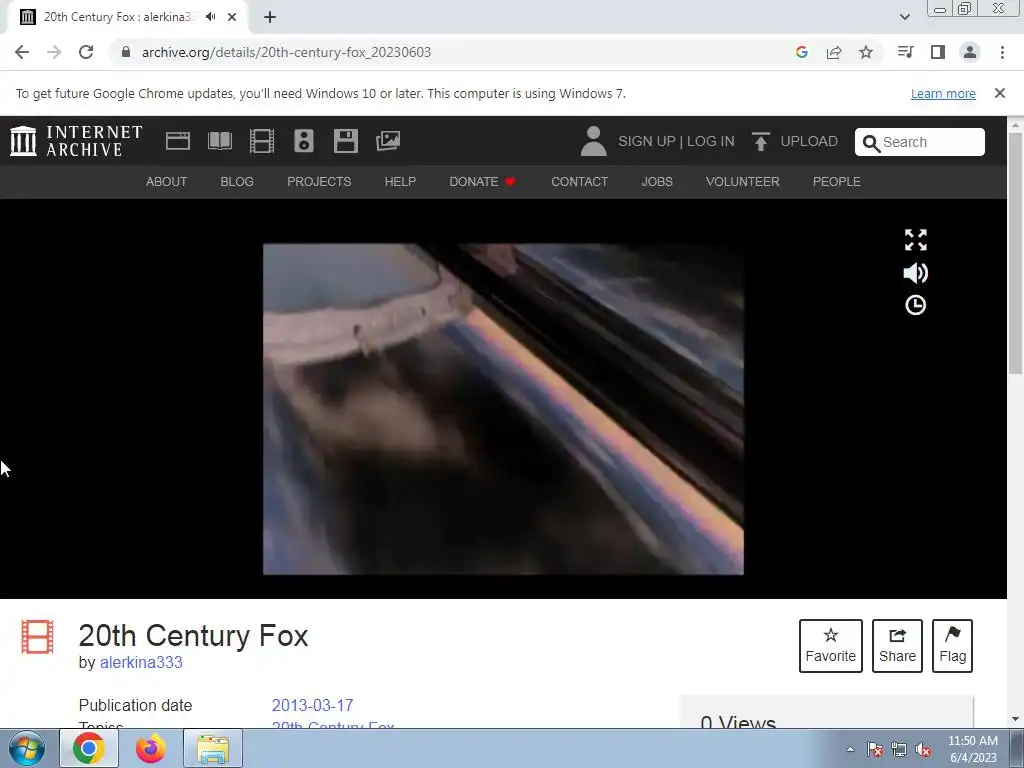The image size is (1024, 768).
Task: Click Learn more about Chrome updates
Action: (x=943, y=93)
